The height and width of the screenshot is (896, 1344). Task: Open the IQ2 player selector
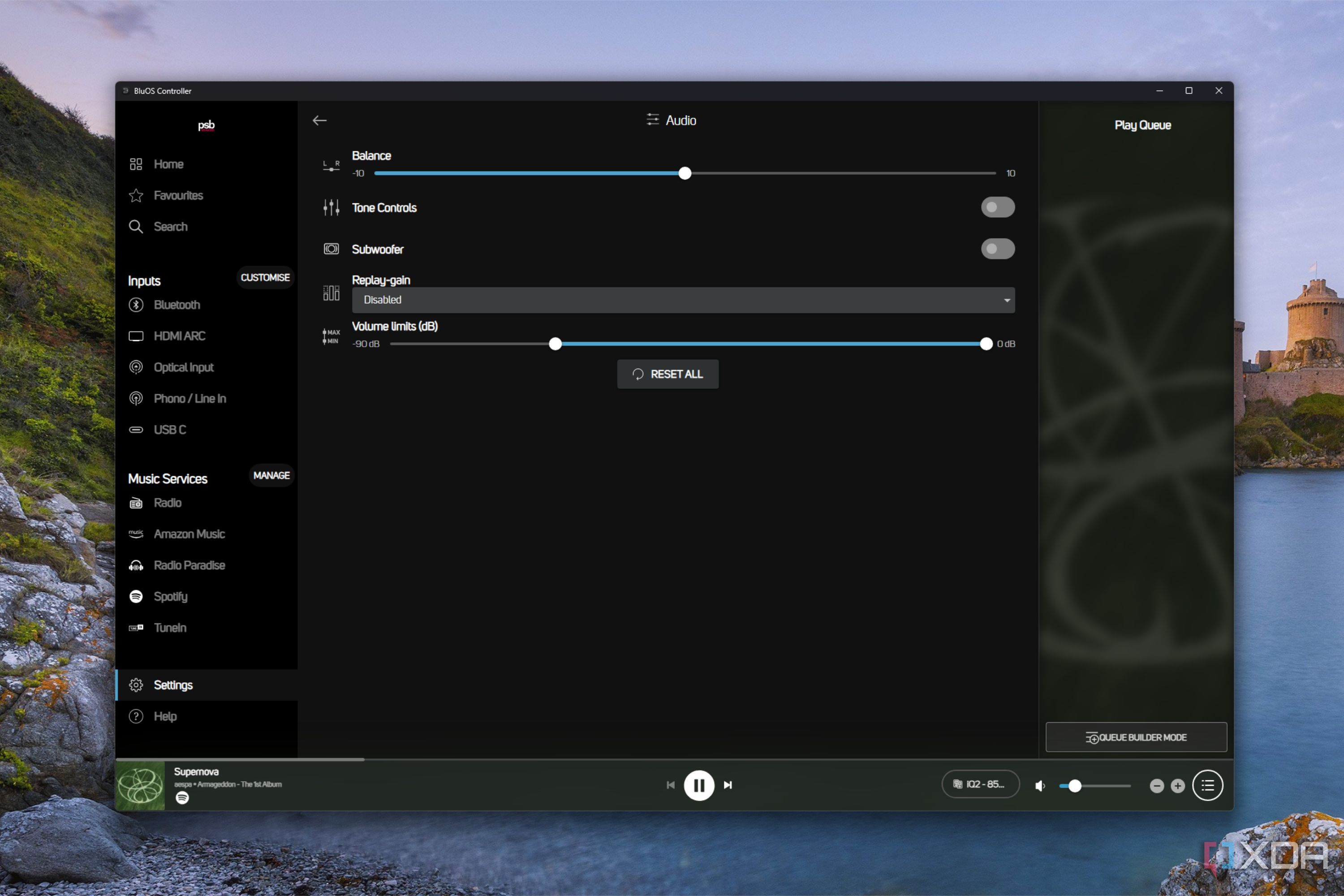pyautogui.click(x=980, y=784)
